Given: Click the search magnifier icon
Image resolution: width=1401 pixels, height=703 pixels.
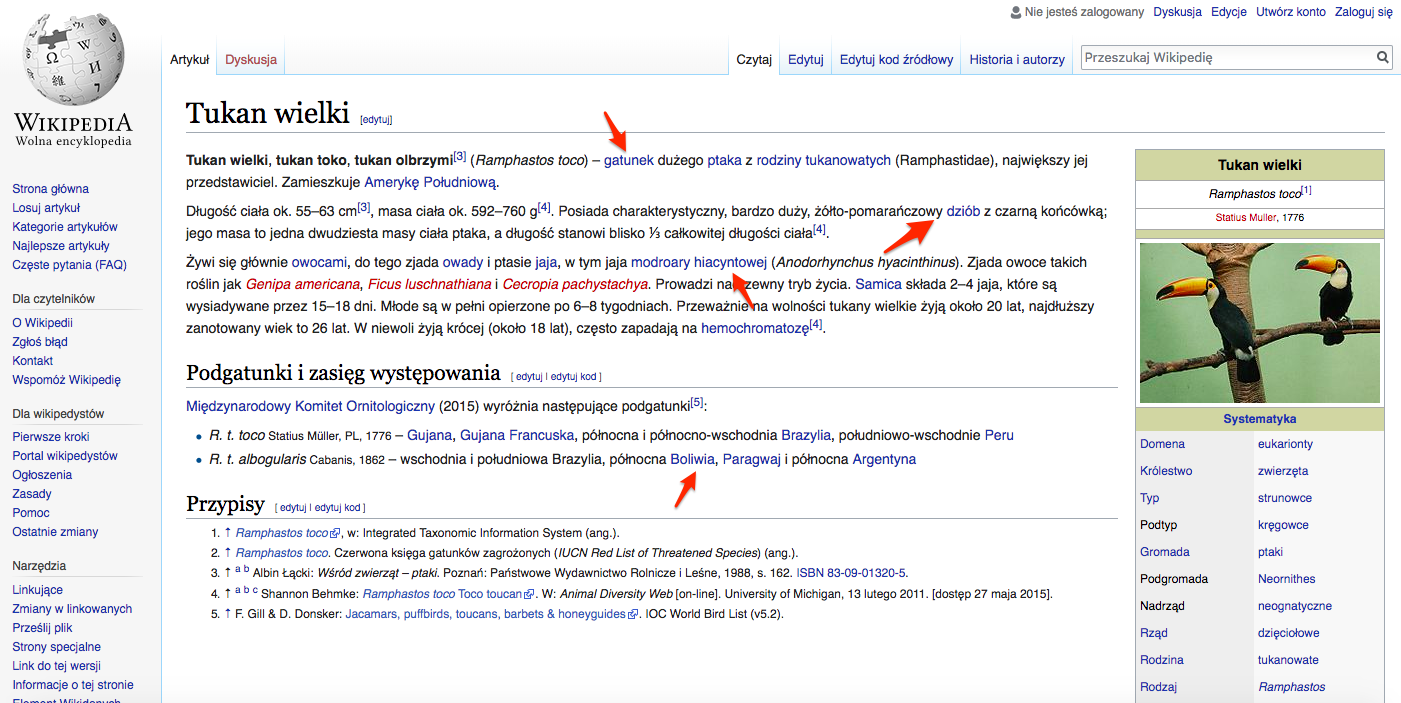Looking at the screenshot, I should 1383,58.
